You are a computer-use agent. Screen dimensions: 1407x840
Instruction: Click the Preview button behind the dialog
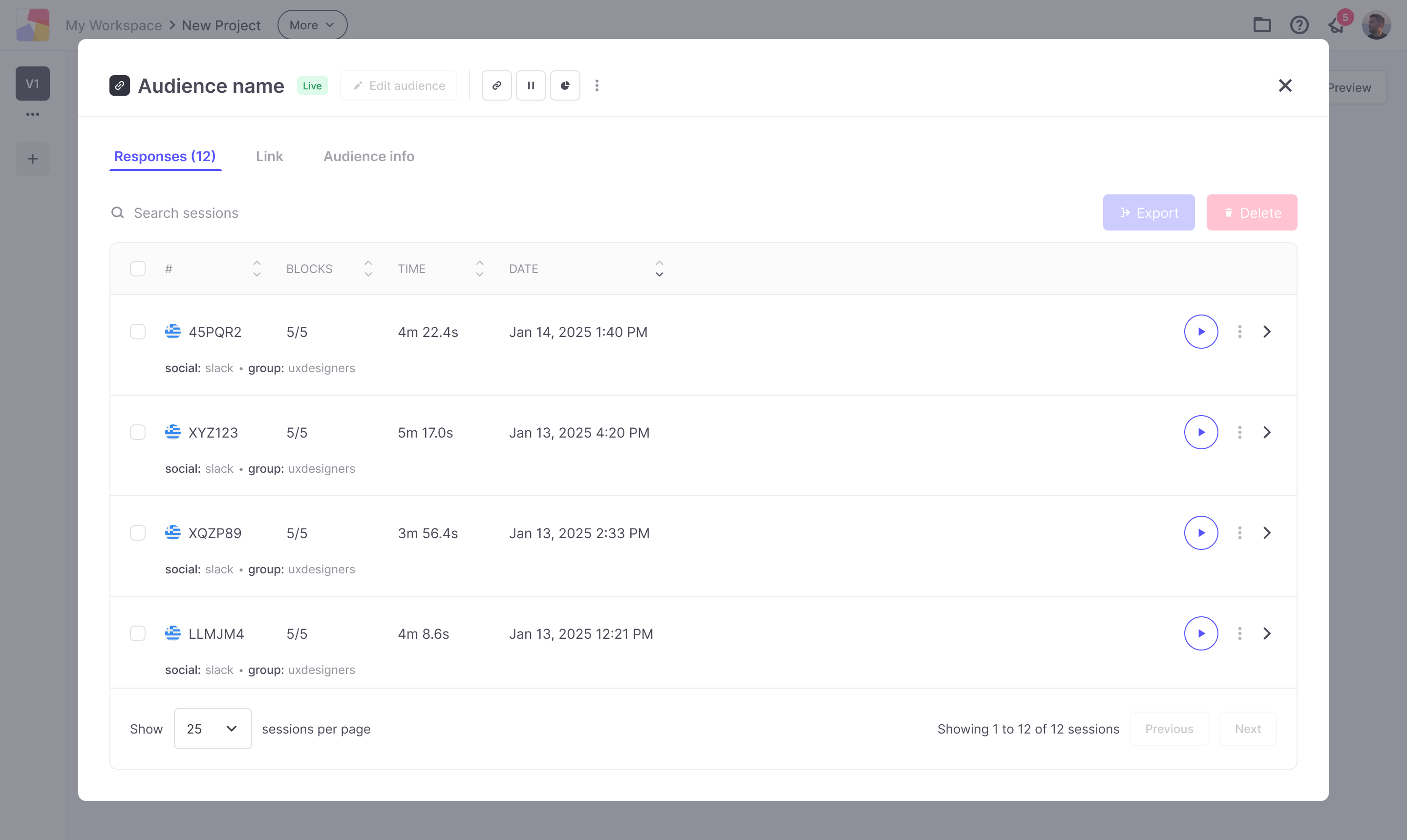click(1357, 88)
